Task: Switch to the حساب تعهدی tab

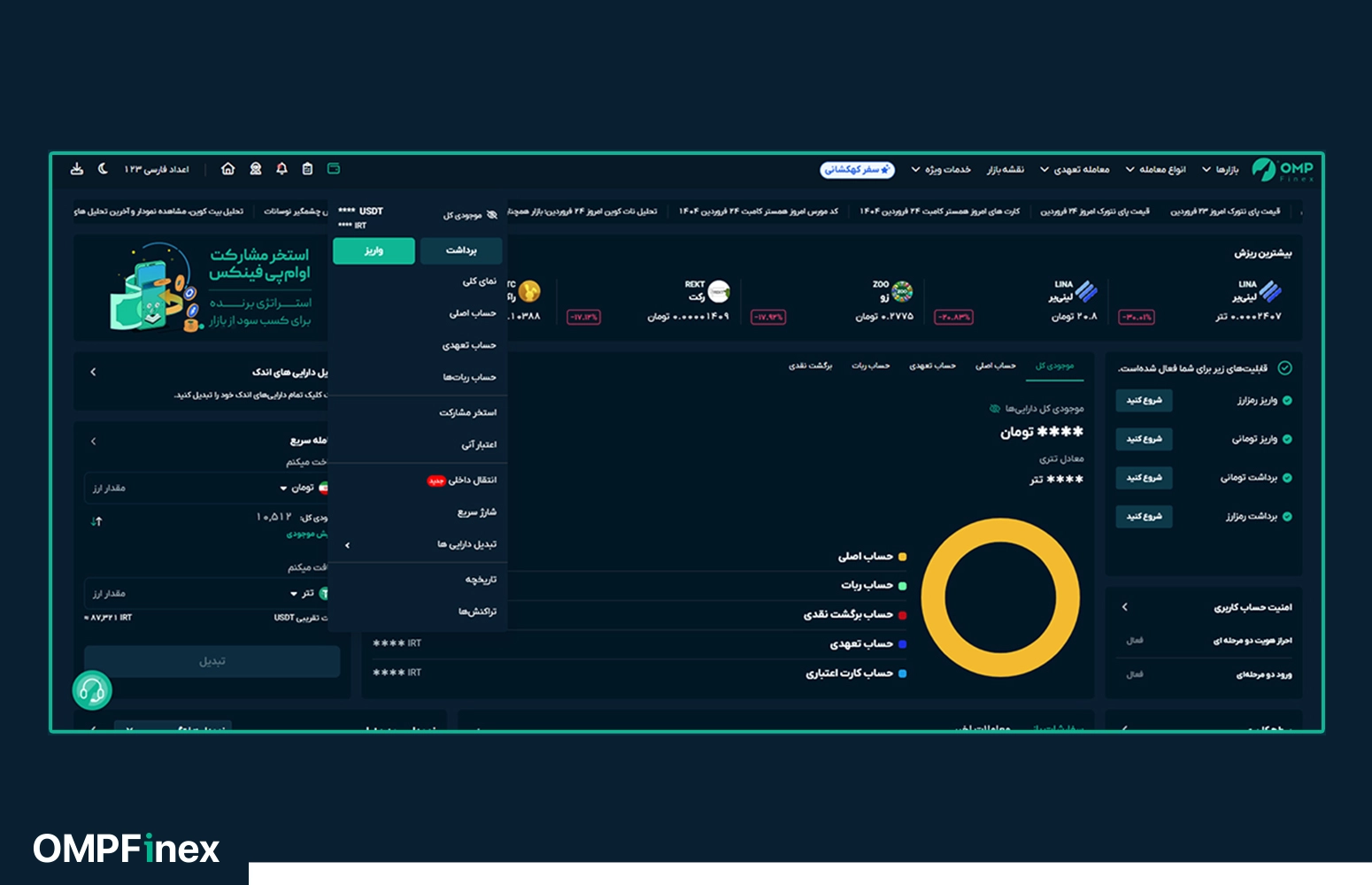Action: click(x=932, y=366)
